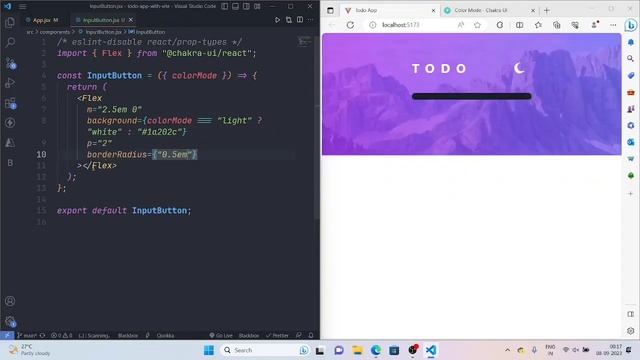Split the editor to the right
Screen dimensions: 640x360
point(300,20)
